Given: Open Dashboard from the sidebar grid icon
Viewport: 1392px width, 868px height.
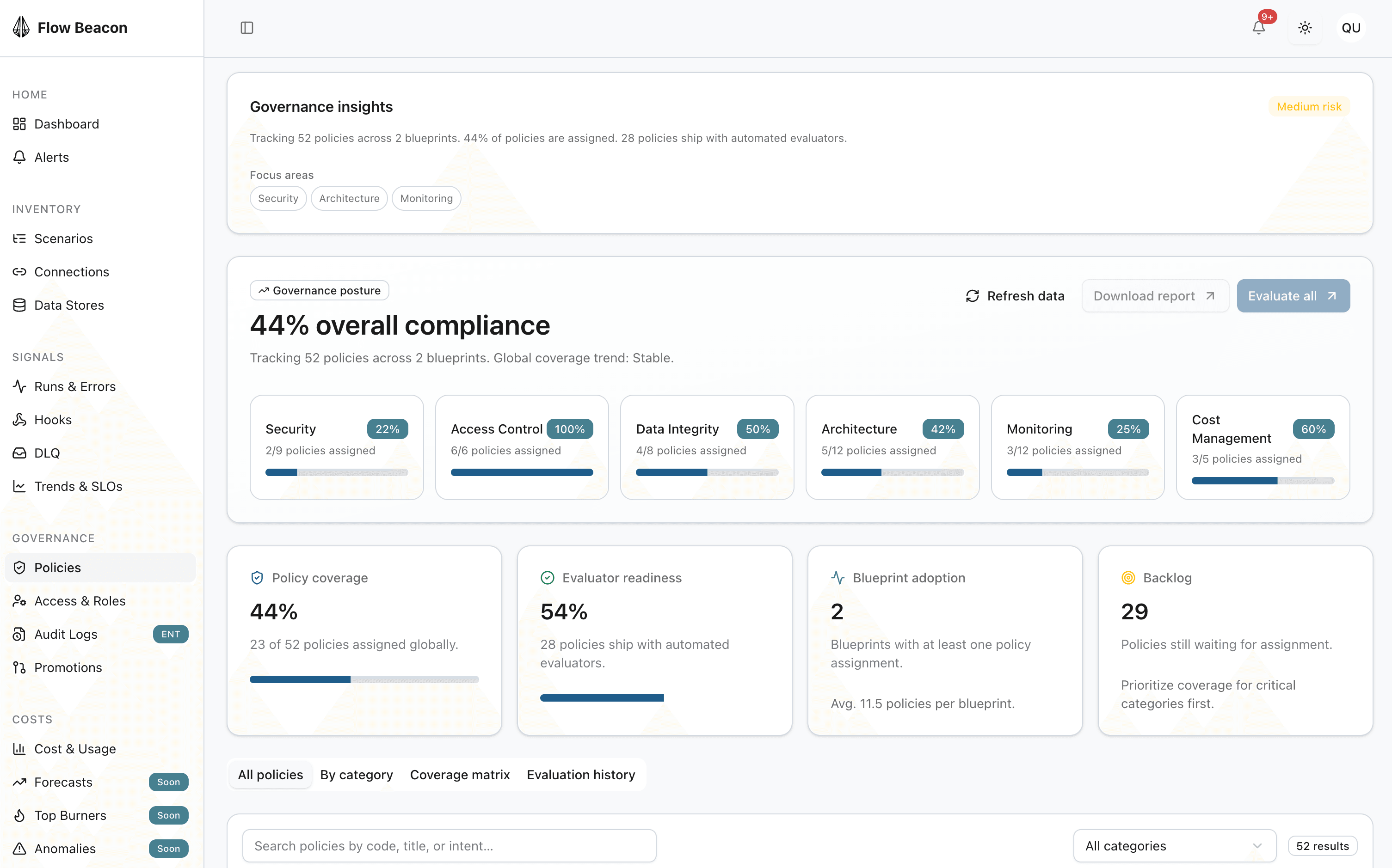Looking at the screenshot, I should 19,123.
